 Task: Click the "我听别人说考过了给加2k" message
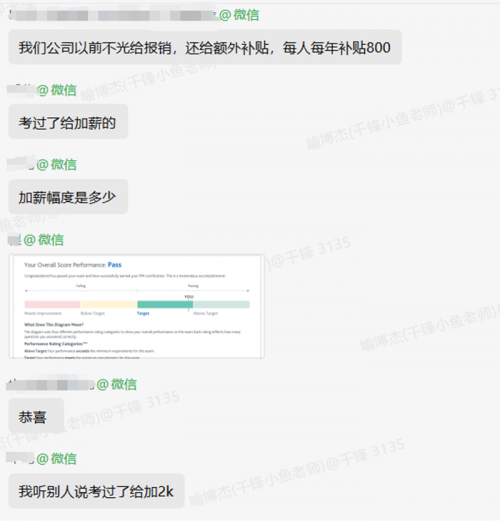(96, 491)
